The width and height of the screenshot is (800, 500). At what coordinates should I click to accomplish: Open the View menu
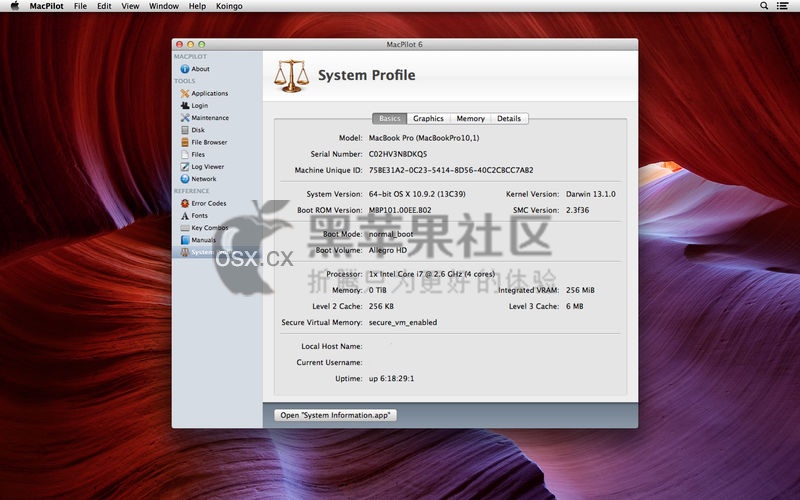[130, 6]
